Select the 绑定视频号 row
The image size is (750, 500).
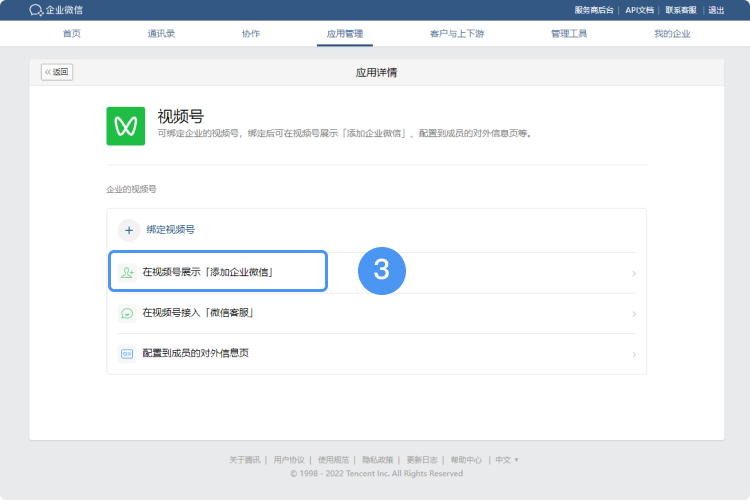click(376, 230)
